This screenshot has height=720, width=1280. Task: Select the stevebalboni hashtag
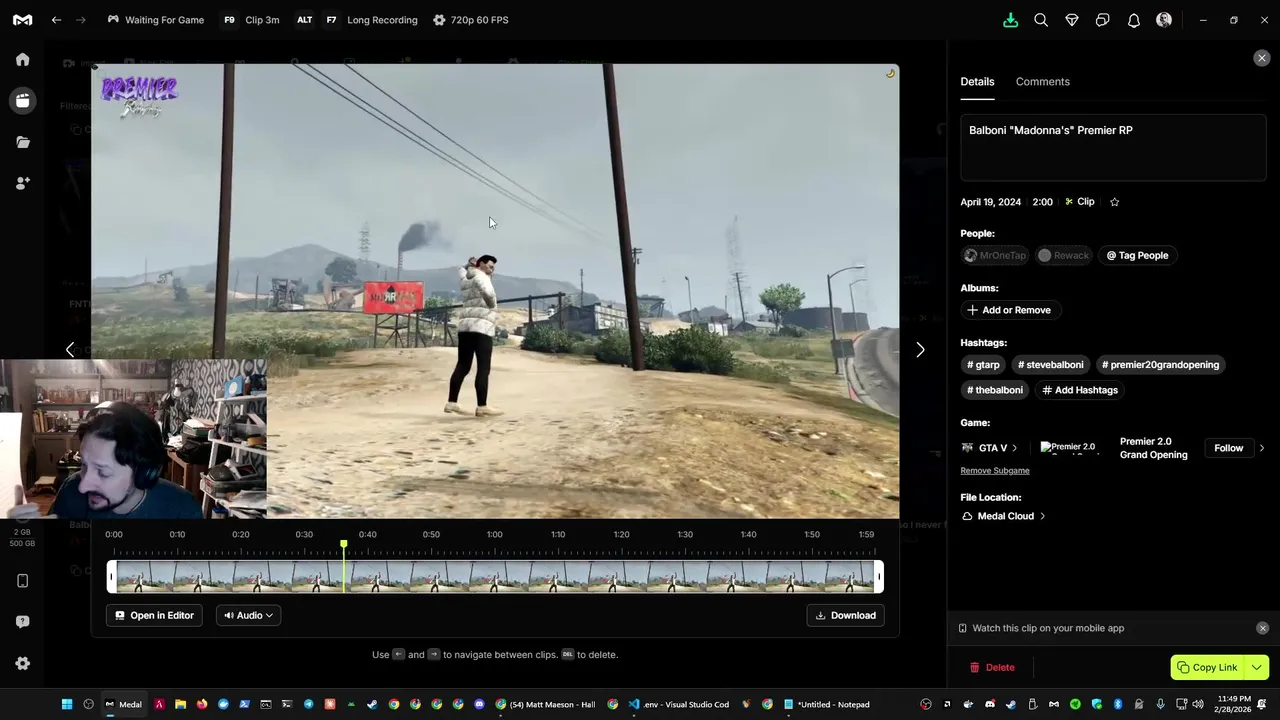tap(1050, 365)
